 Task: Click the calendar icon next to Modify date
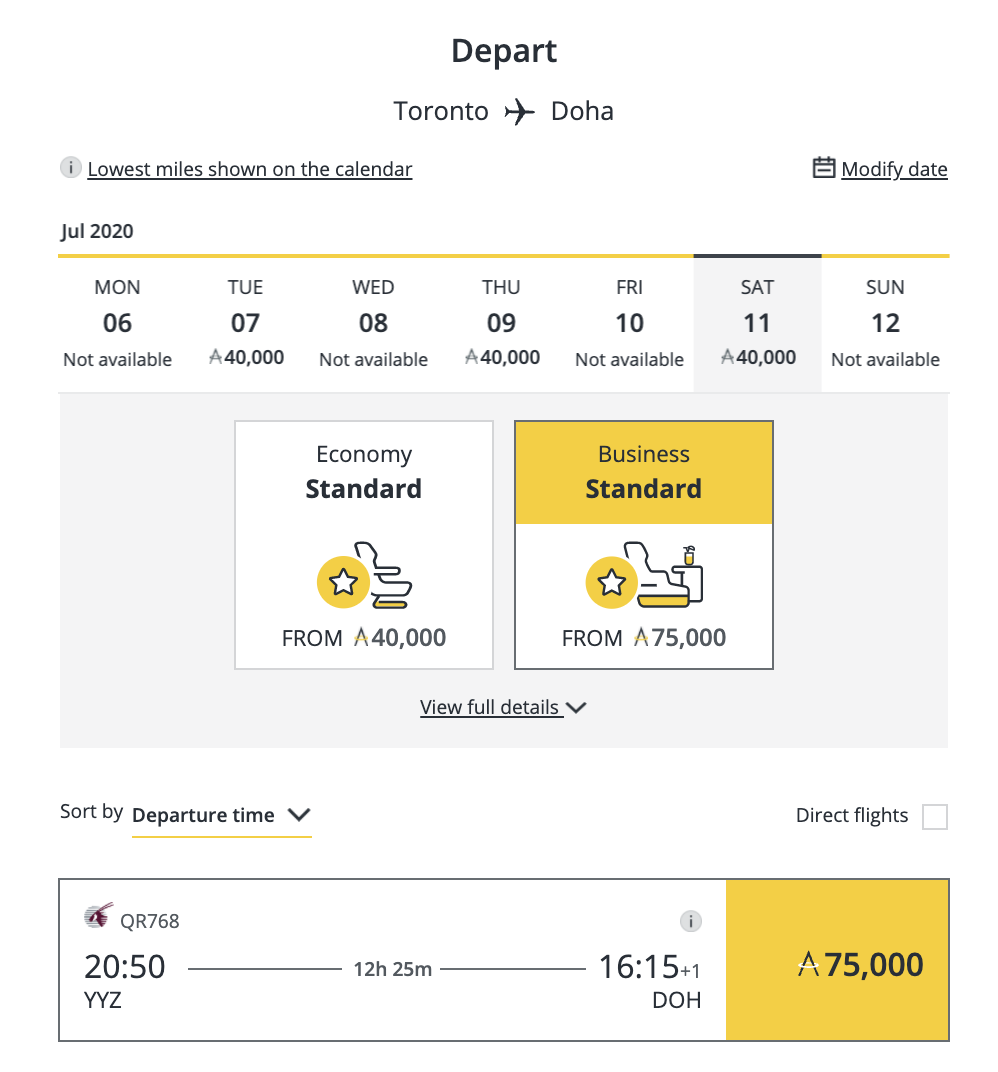coord(823,168)
